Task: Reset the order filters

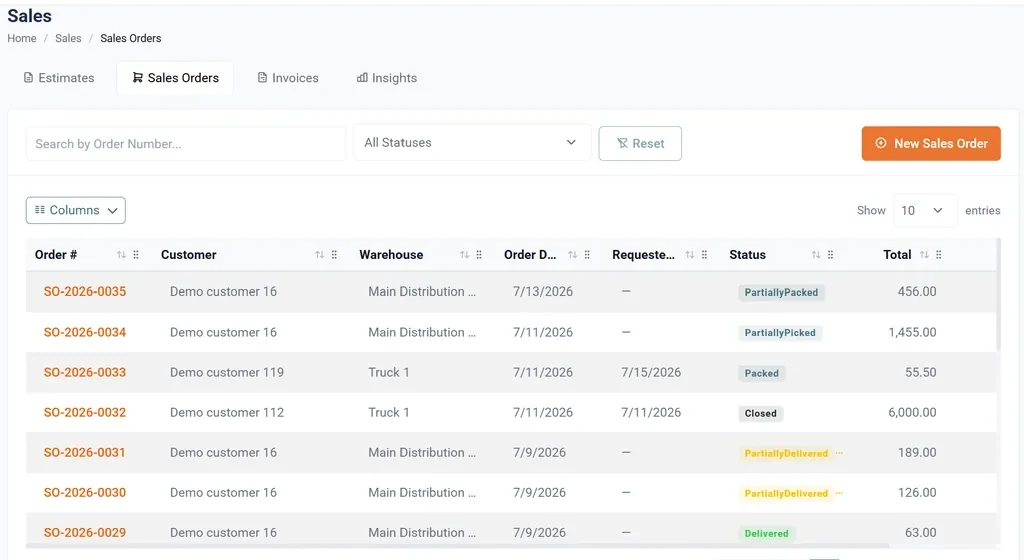Action: coord(640,144)
